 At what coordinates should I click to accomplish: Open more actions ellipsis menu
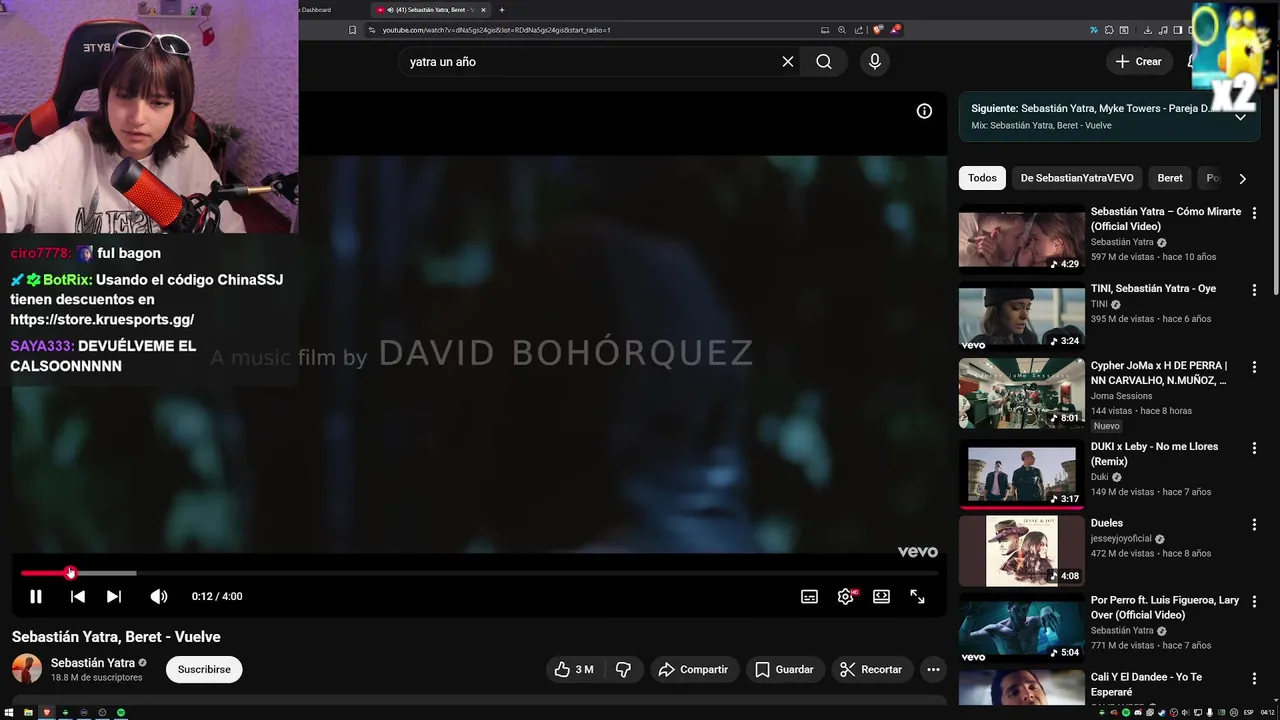click(933, 669)
